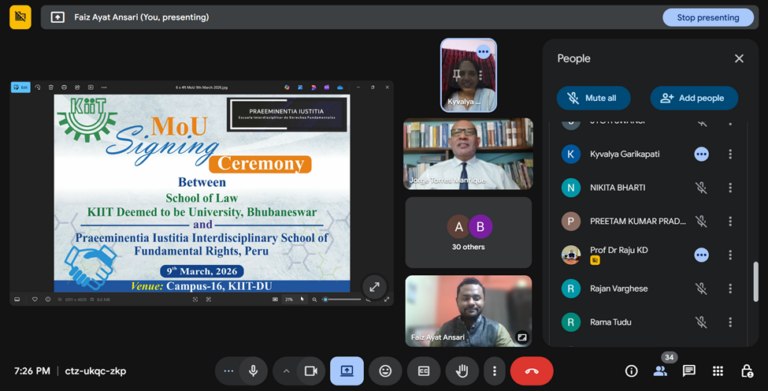Click Edit in the shared Photos window
The image size is (768, 391).
click(x=21, y=87)
